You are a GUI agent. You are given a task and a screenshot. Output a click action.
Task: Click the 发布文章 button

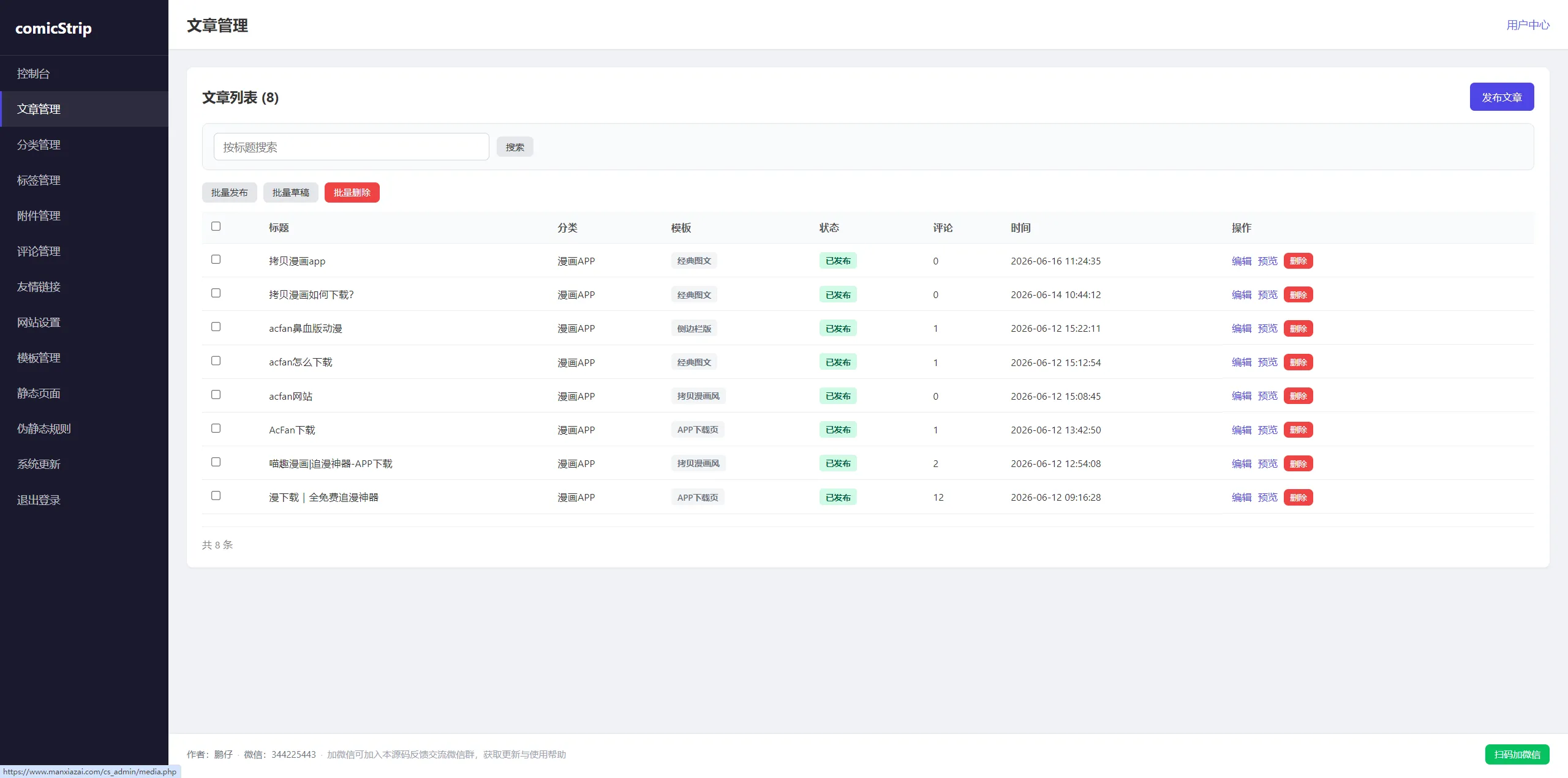click(x=1501, y=97)
